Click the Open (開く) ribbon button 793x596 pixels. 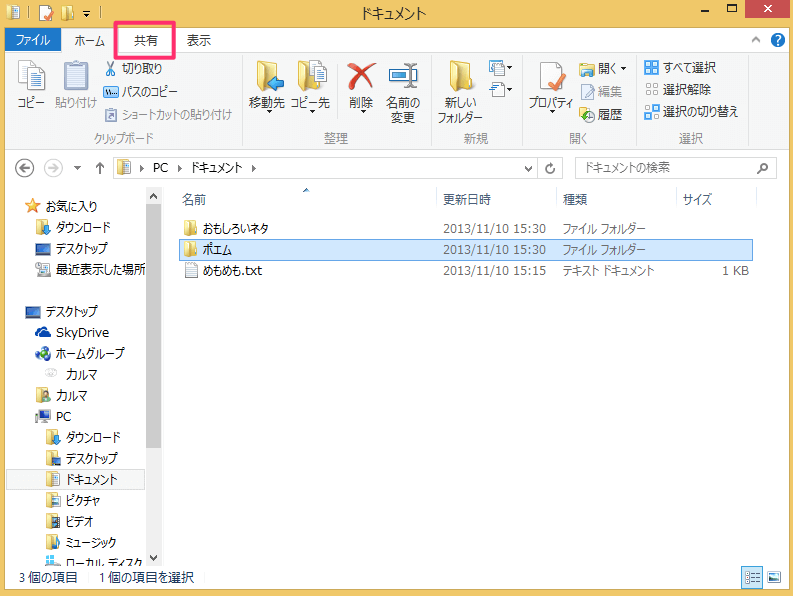pos(602,68)
